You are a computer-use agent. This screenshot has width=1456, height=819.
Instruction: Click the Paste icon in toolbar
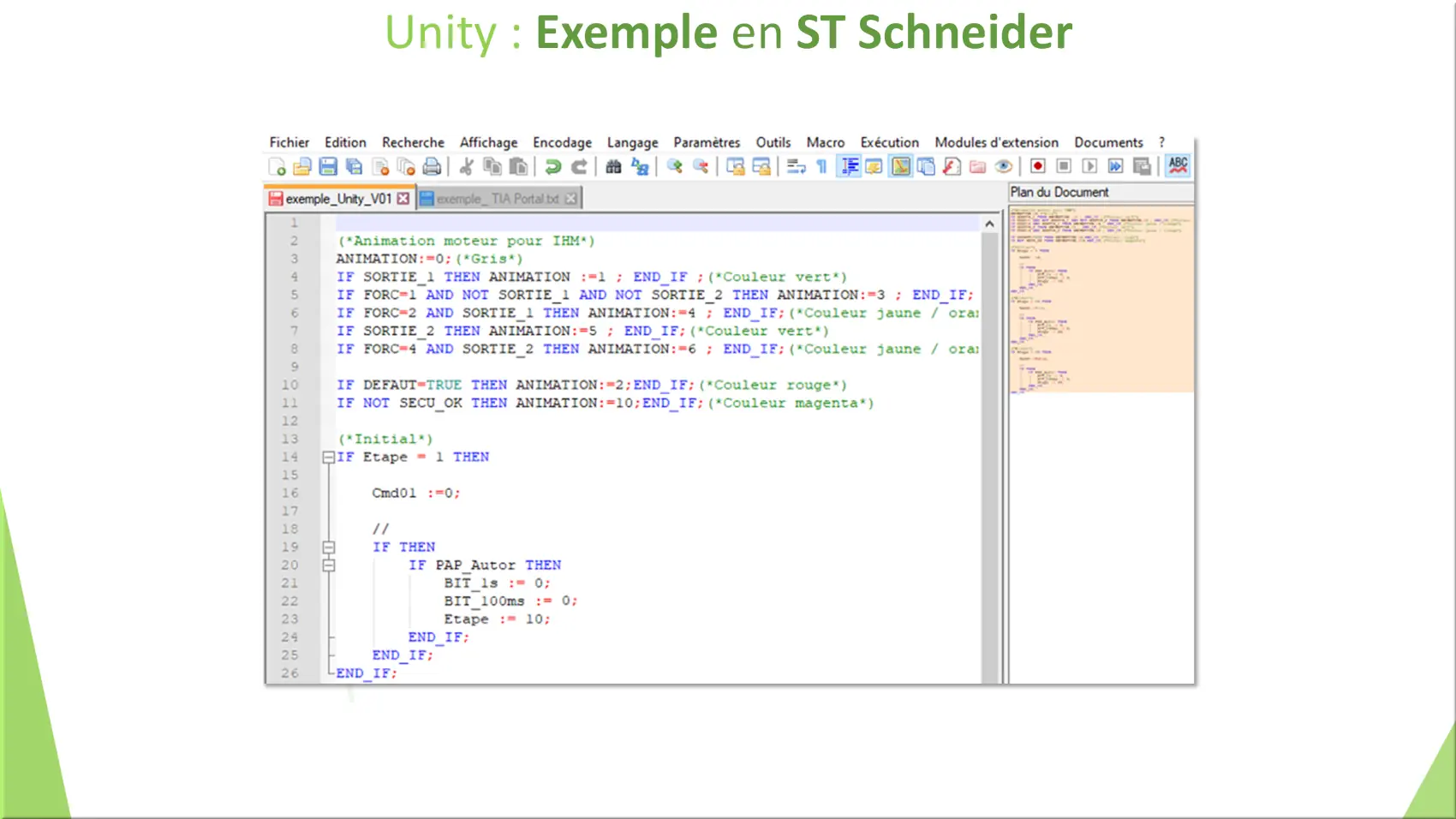(x=518, y=166)
